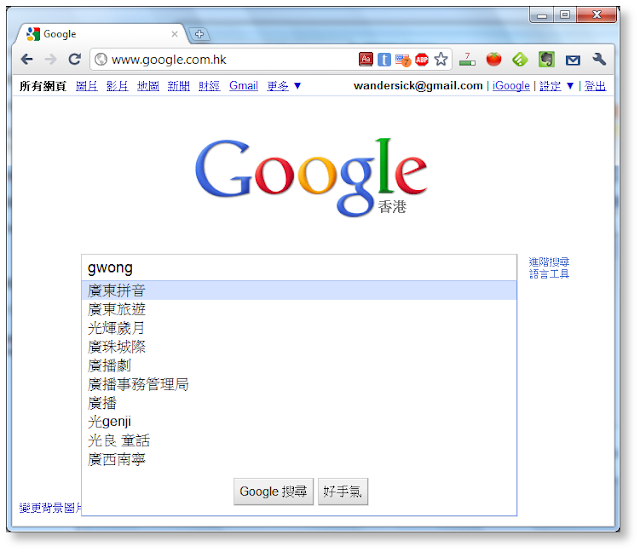Bookmark this page with the star icon
640x552 pixels.
(x=441, y=60)
